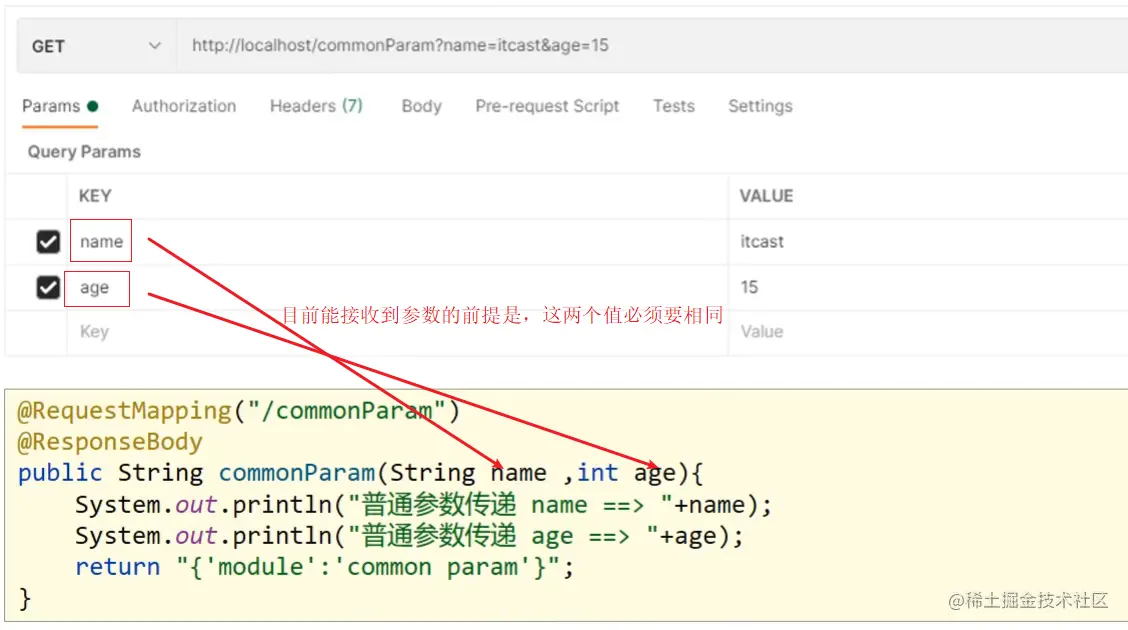Open the Headers (7) tab
Screen dimensions: 1128x630
point(316,106)
